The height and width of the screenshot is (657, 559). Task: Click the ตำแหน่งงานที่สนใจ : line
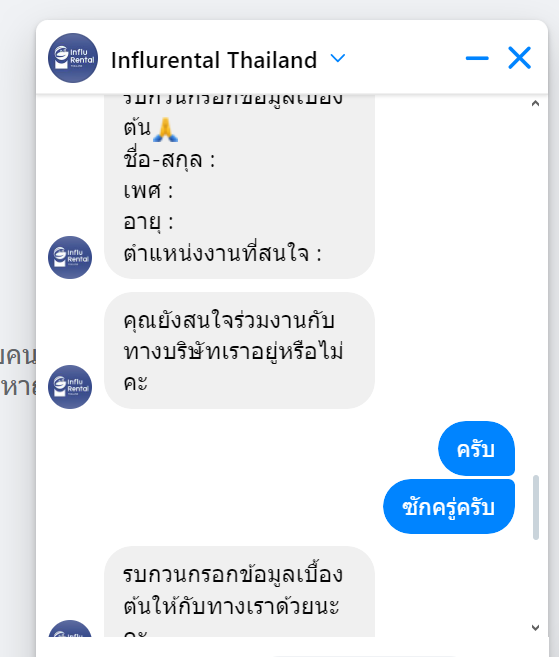(x=223, y=253)
